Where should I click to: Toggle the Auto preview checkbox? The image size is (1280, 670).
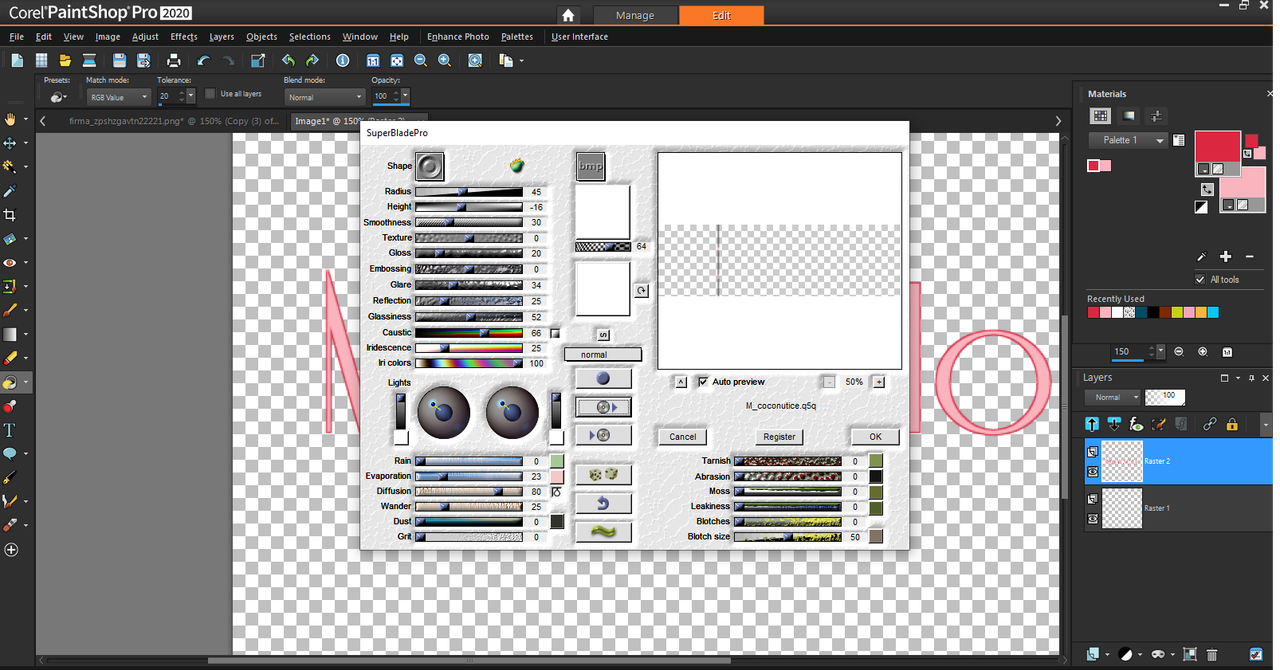point(703,382)
